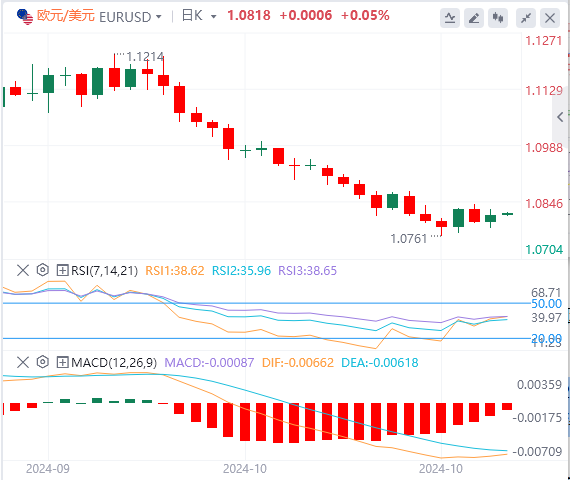Open RSI indicator settings gear
This screenshot has height=480, width=570.
43,270
